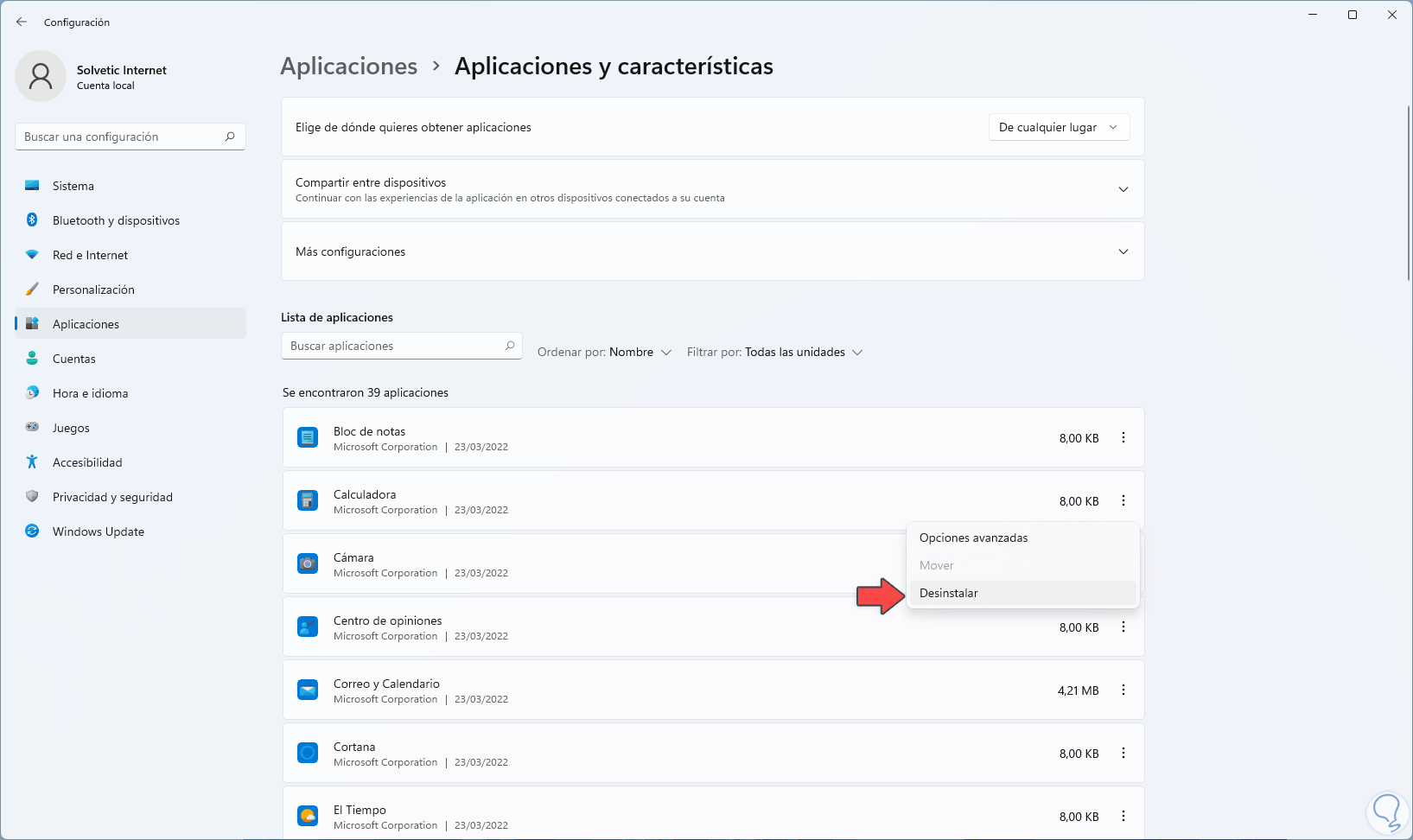Click the Cortana app icon
1413x840 pixels.
click(308, 754)
